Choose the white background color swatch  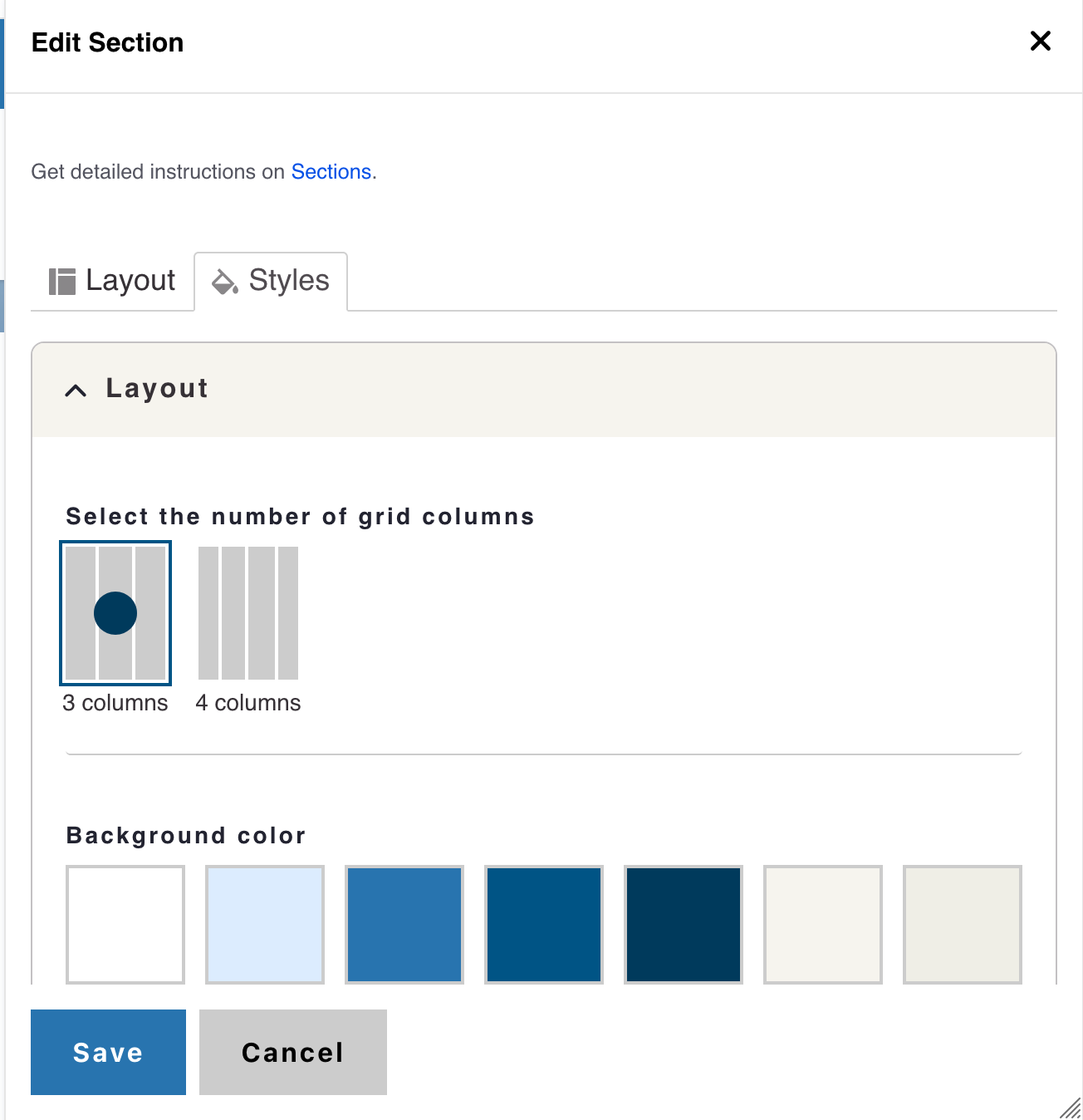[x=125, y=924]
